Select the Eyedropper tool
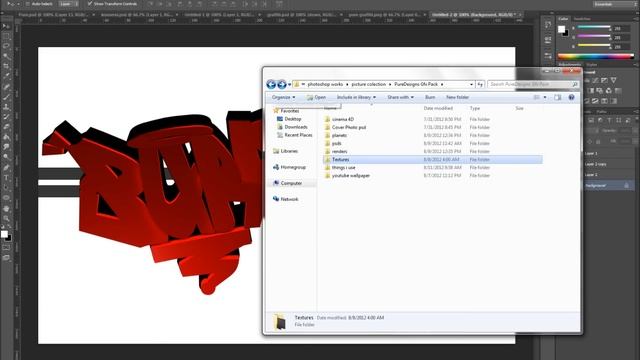This screenshot has width=640, height=360. pos(6,76)
